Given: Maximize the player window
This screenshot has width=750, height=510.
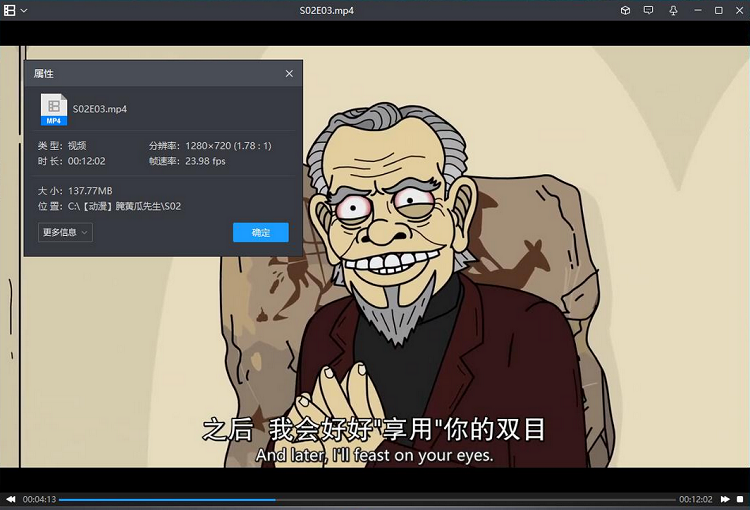Looking at the screenshot, I should click(718, 10).
